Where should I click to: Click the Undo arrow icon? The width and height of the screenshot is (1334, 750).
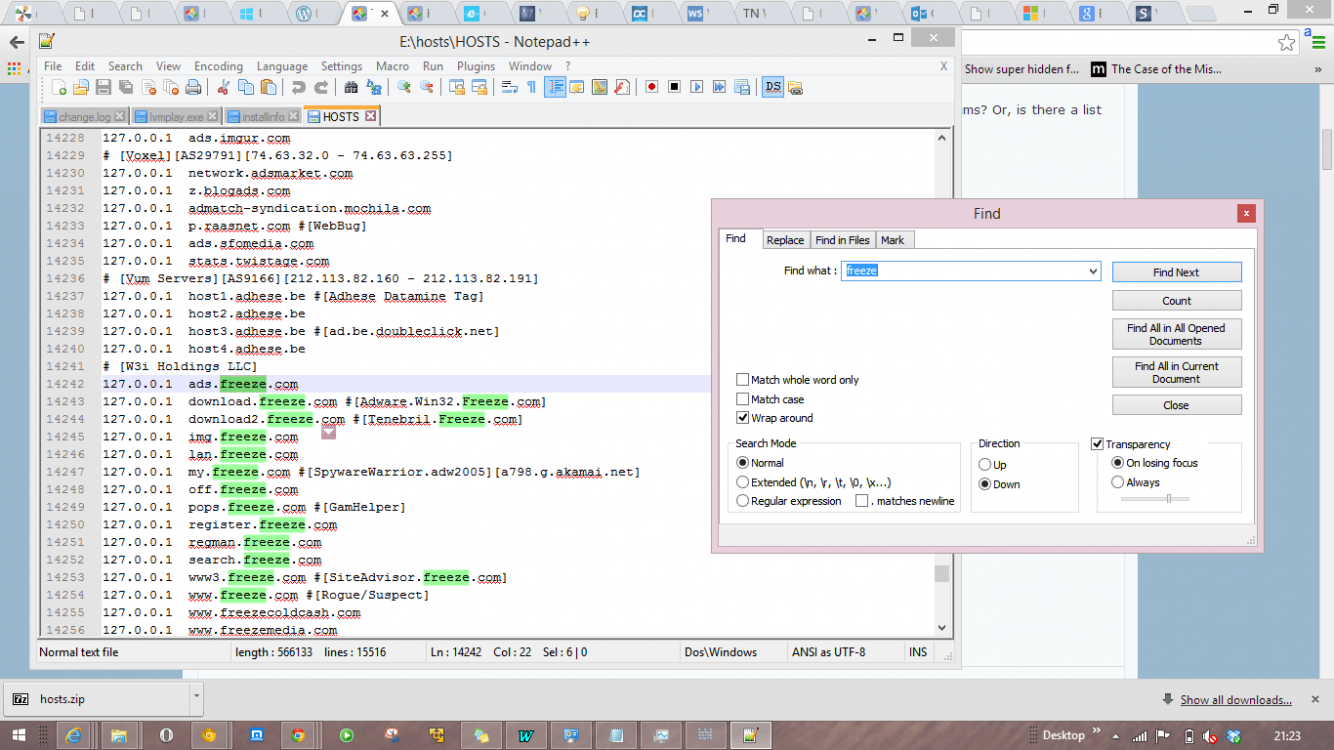[298, 87]
